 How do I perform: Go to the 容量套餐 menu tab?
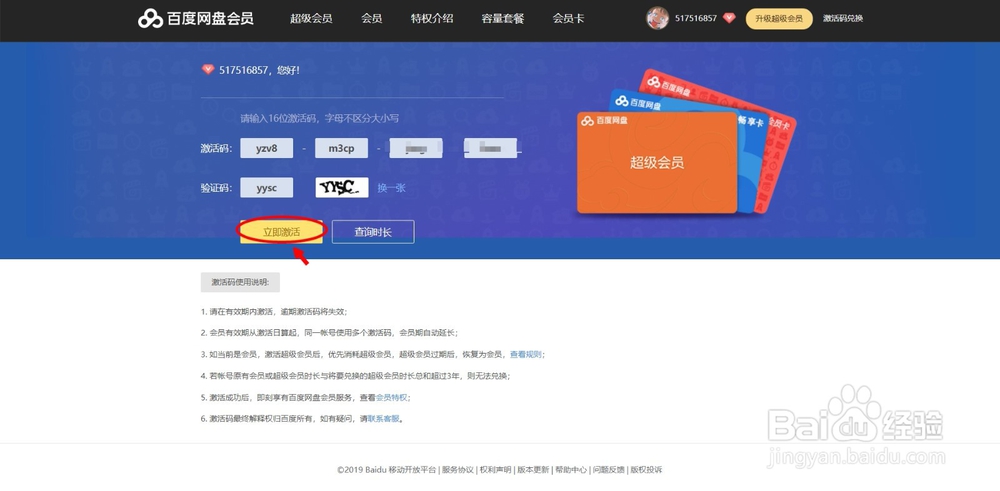[503, 18]
